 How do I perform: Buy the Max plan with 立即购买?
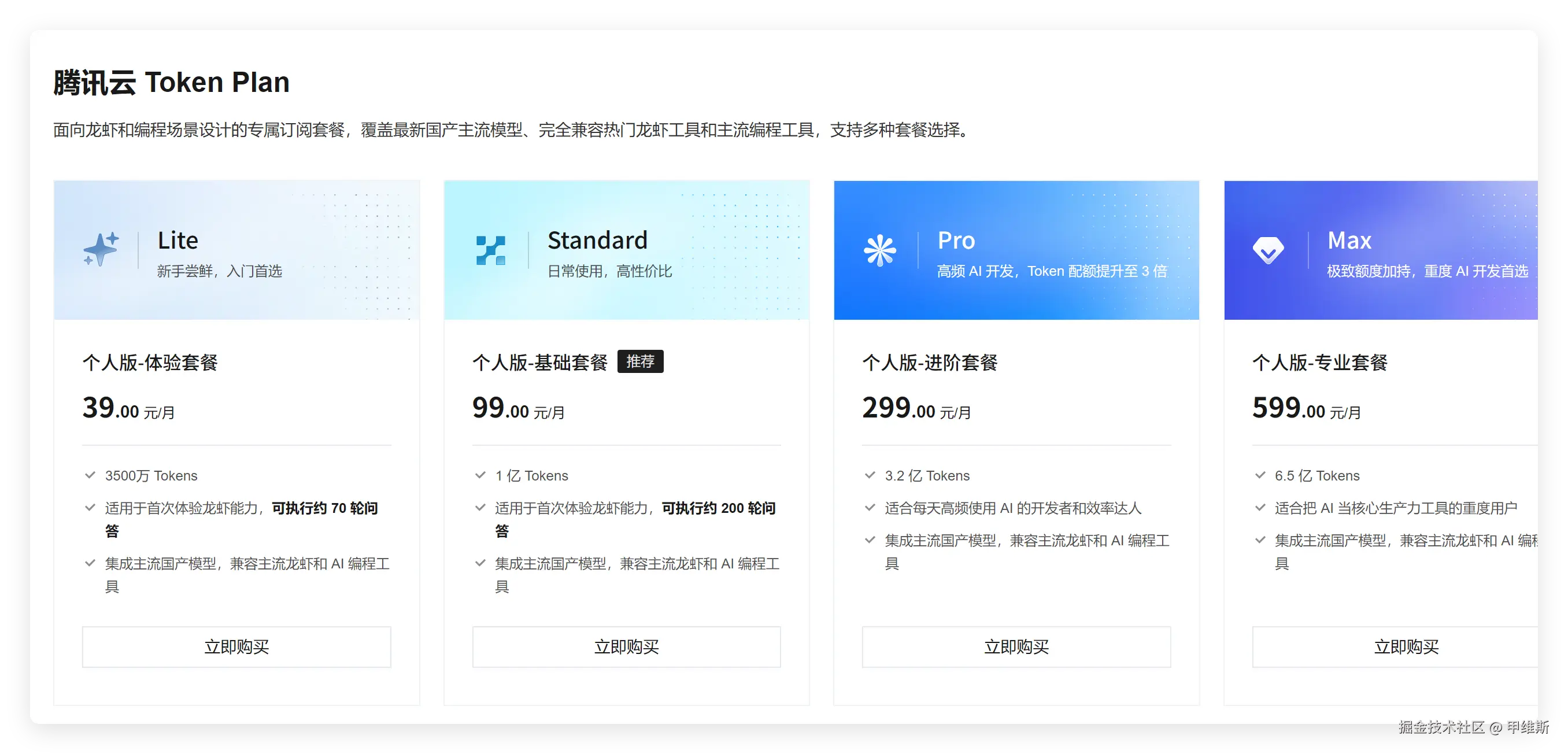1406,646
